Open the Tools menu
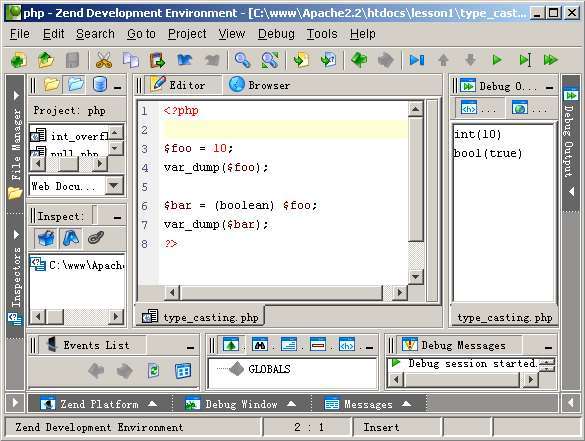 (x=322, y=34)
